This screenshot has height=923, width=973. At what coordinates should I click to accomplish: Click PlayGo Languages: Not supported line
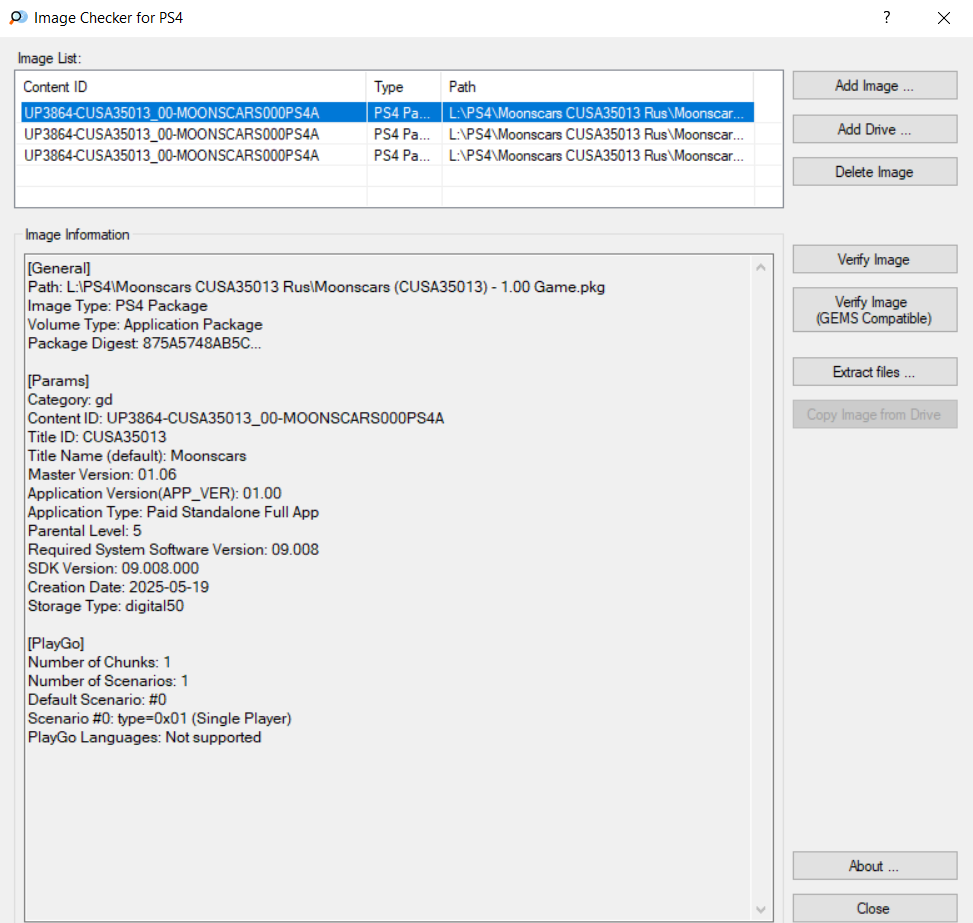[x=145, y=737]
